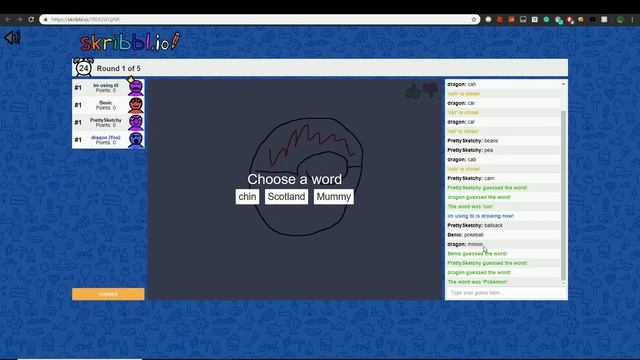Click the chat scroll down arrow

[564, 283]
